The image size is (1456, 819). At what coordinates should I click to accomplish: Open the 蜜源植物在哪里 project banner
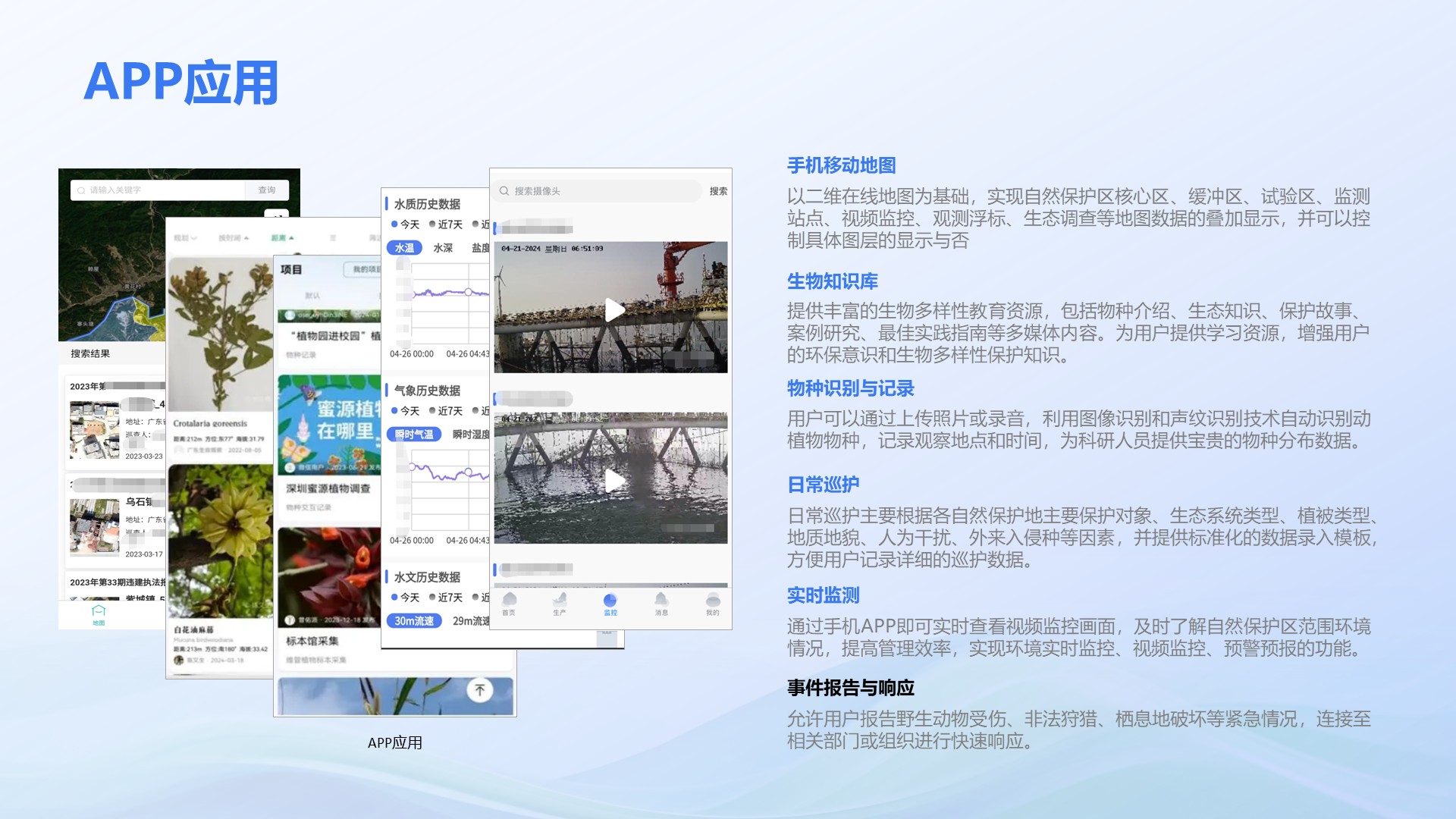click(329, 425)
